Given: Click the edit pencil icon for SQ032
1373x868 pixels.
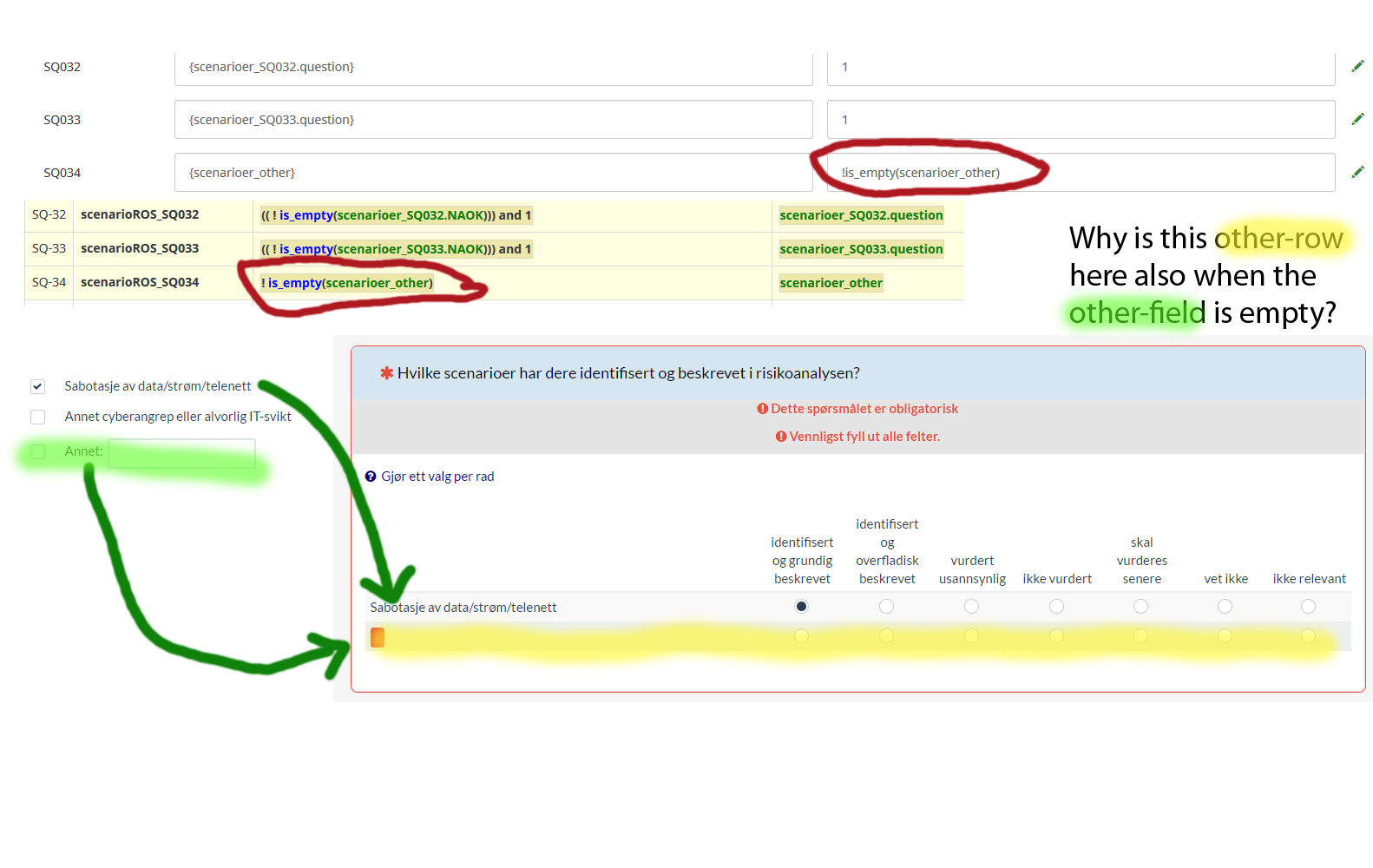Looking at the screenshot, I should (x=1357, y=66).
